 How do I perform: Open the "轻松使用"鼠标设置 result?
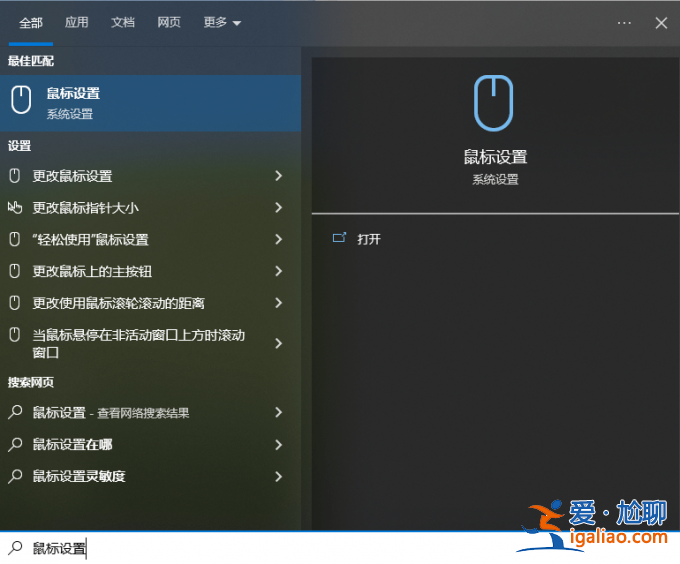click(150, 239)
